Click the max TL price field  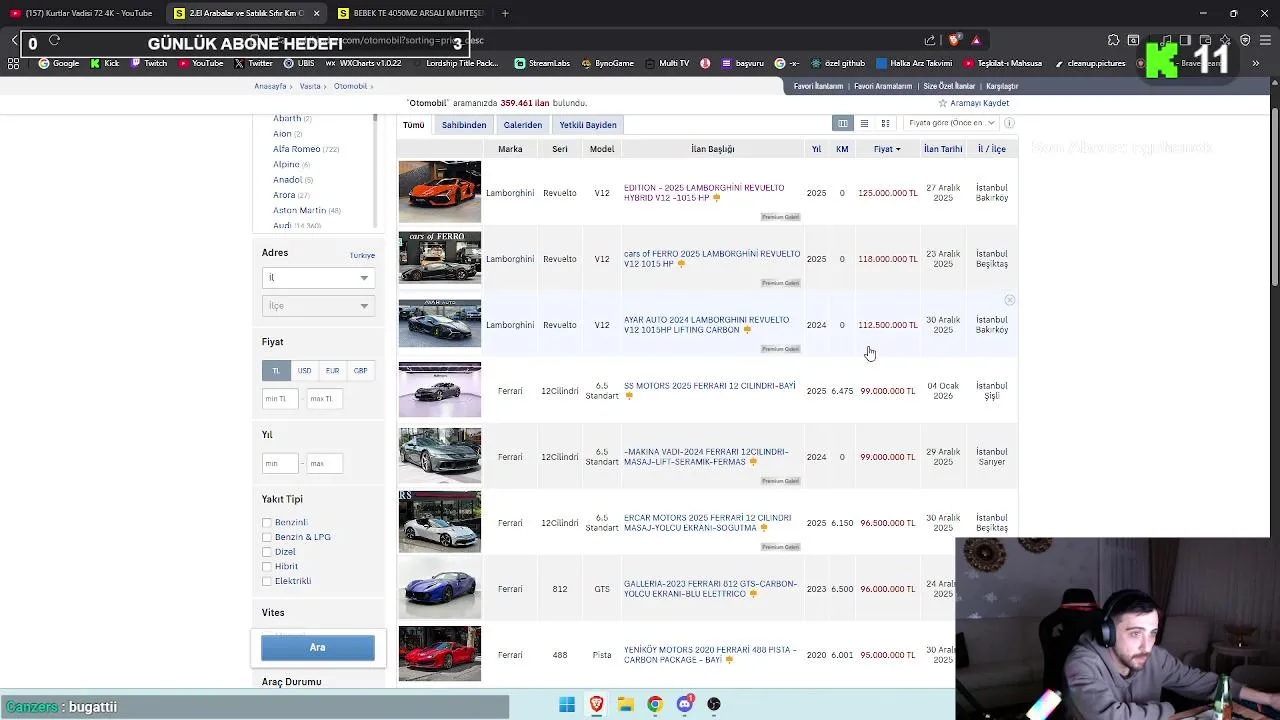click(325, 398)
